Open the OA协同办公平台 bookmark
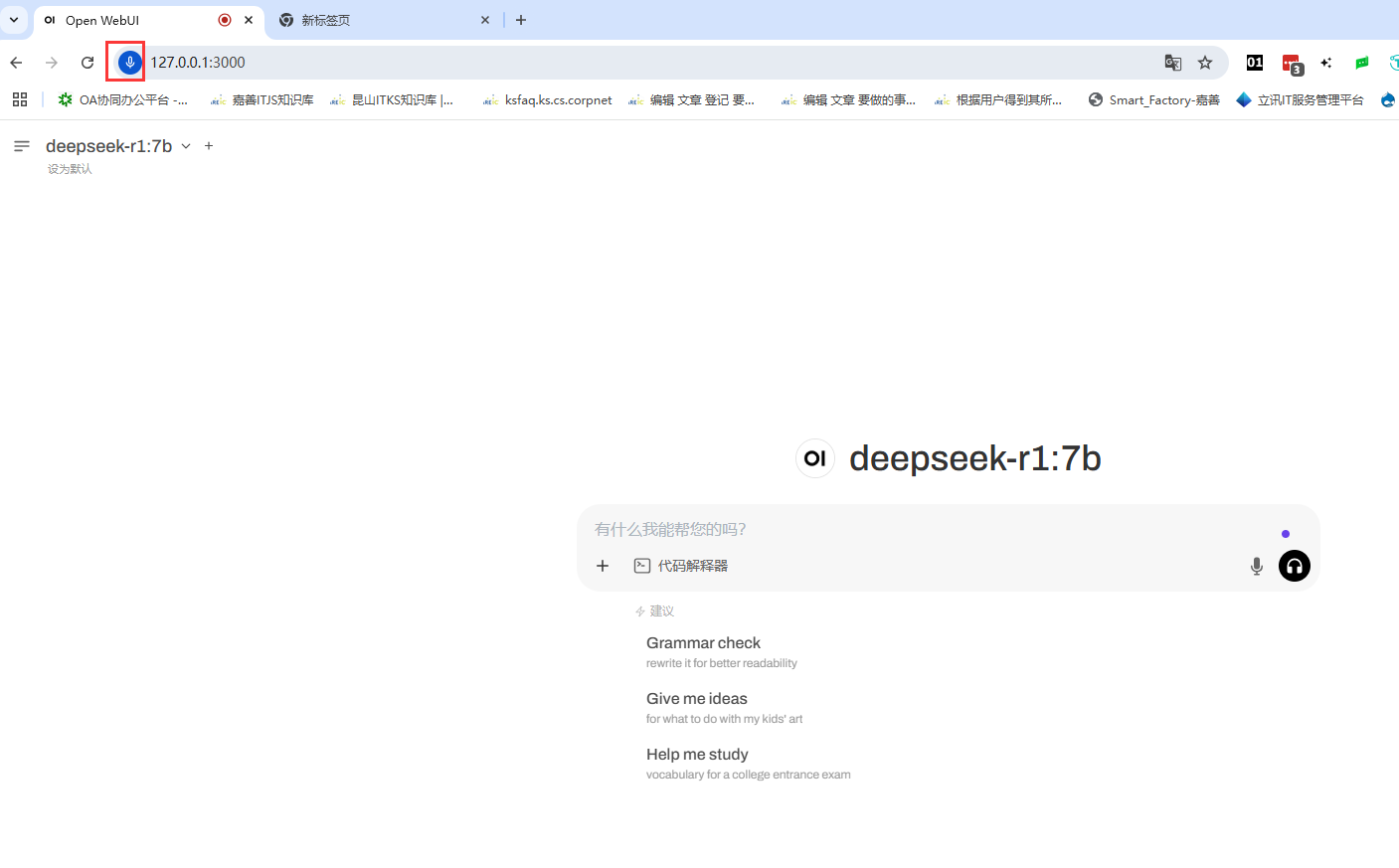The height and width of the screenshot is (868, 1399). pos(122,99)
